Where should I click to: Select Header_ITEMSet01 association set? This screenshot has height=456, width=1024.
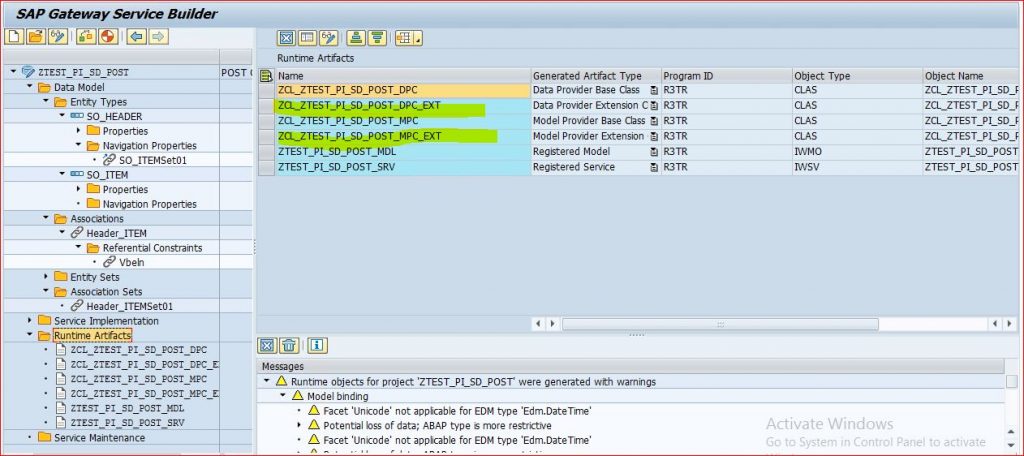[x=130, y=306]
